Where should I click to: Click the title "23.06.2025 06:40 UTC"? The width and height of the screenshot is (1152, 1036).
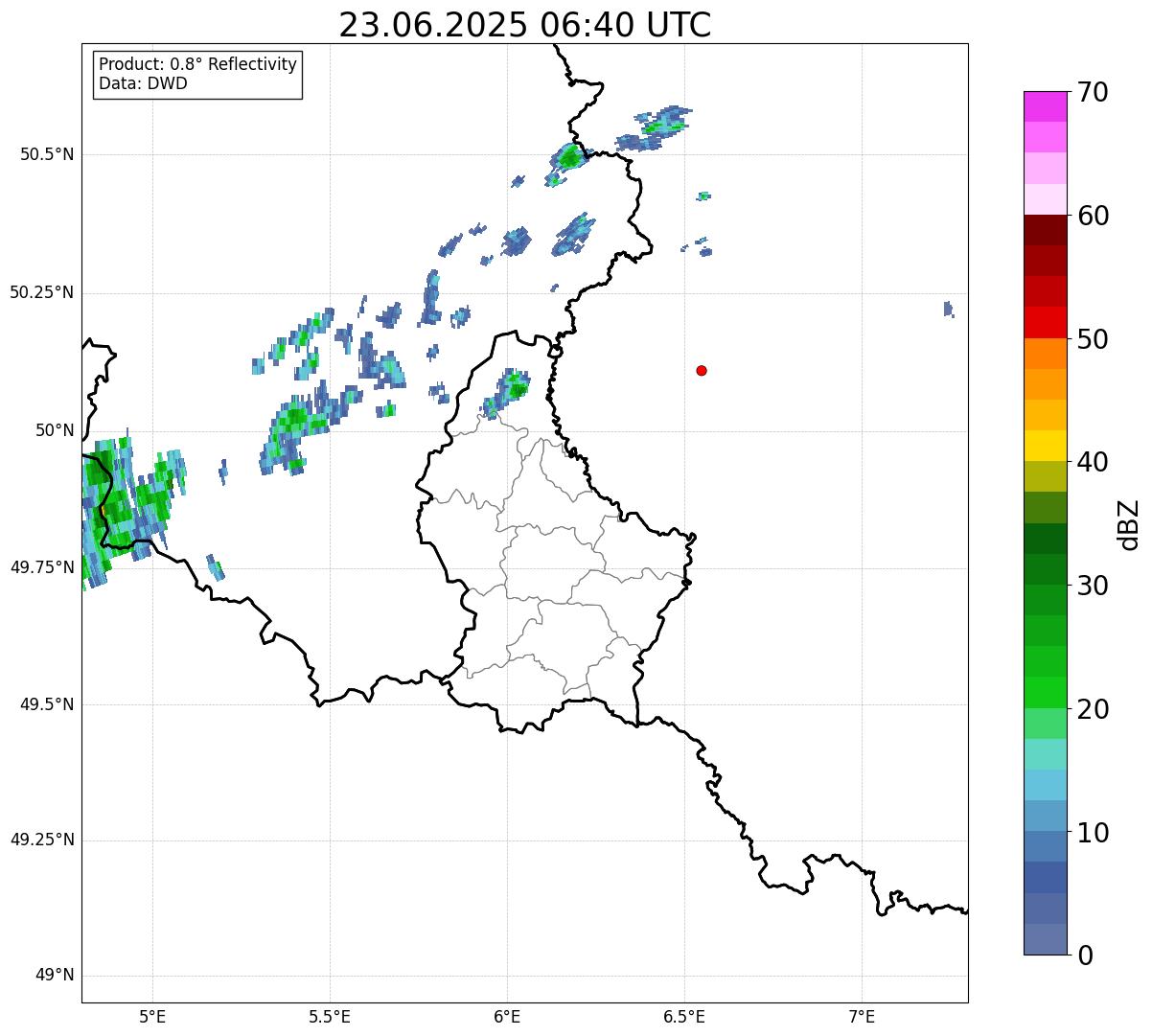[525, 25]
